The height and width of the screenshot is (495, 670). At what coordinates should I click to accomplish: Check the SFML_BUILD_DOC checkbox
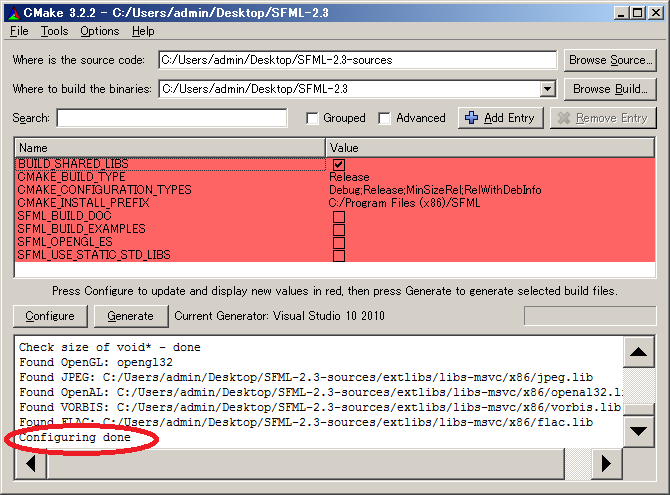click(339, 216)
